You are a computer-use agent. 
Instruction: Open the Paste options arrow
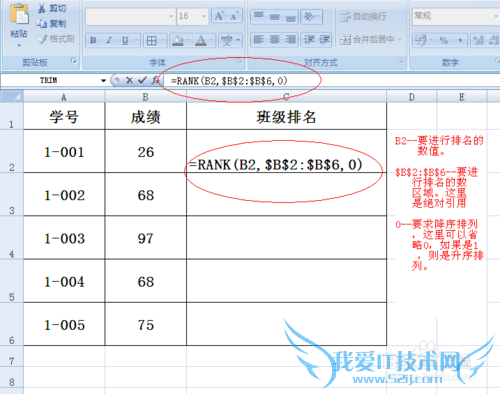tap(19, 45)
